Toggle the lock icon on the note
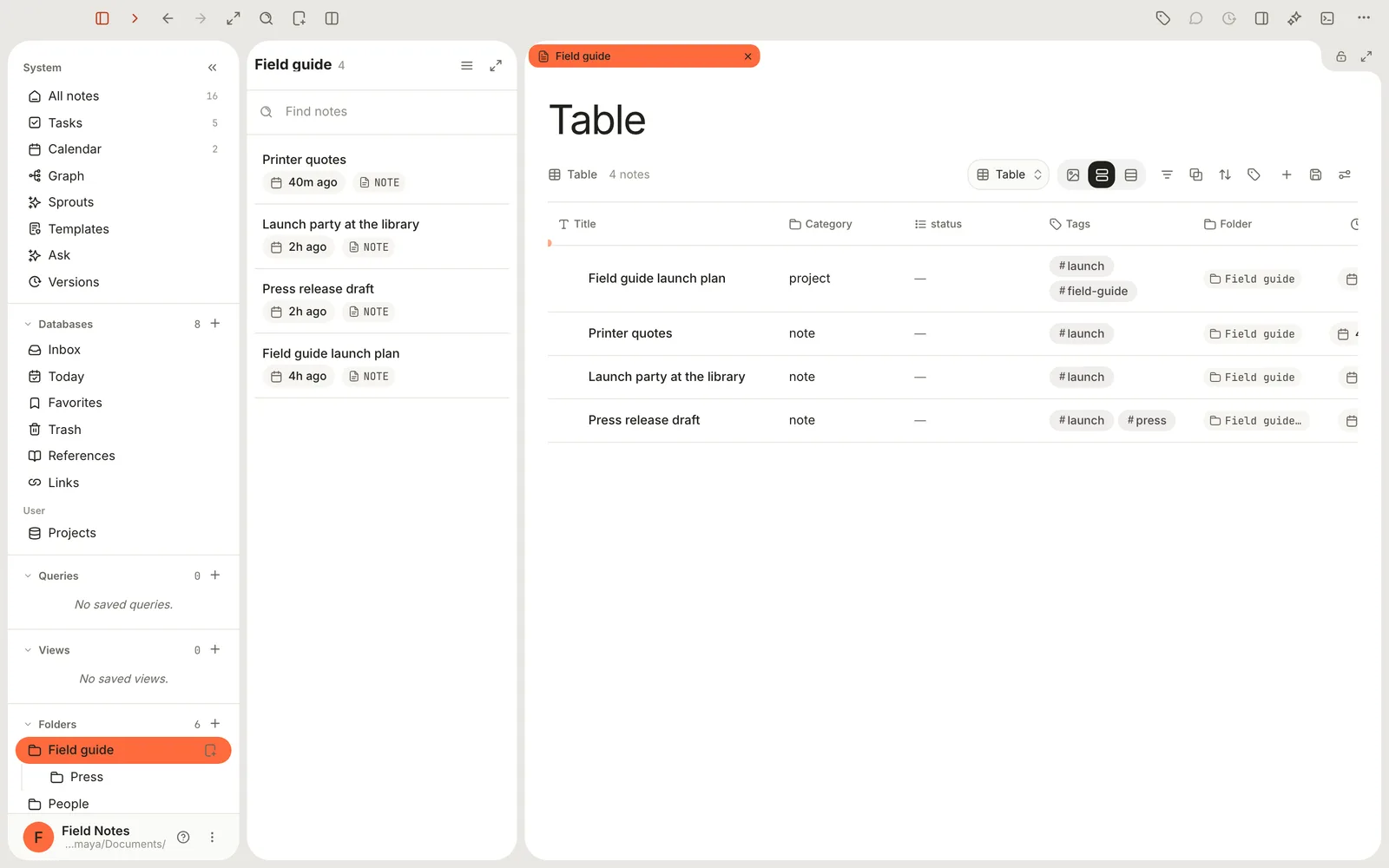 point(1341,56)
